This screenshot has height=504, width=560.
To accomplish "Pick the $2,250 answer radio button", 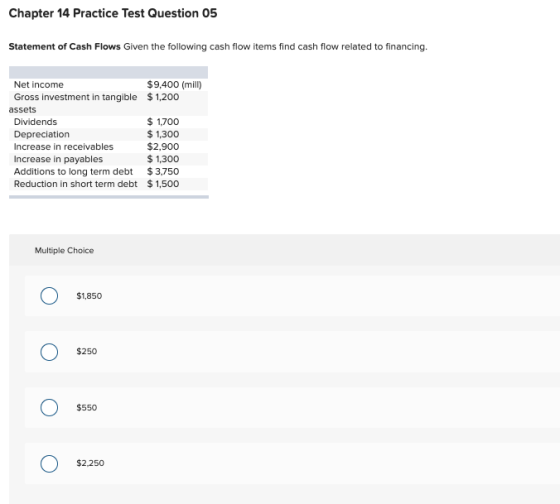I will (49, 464).
